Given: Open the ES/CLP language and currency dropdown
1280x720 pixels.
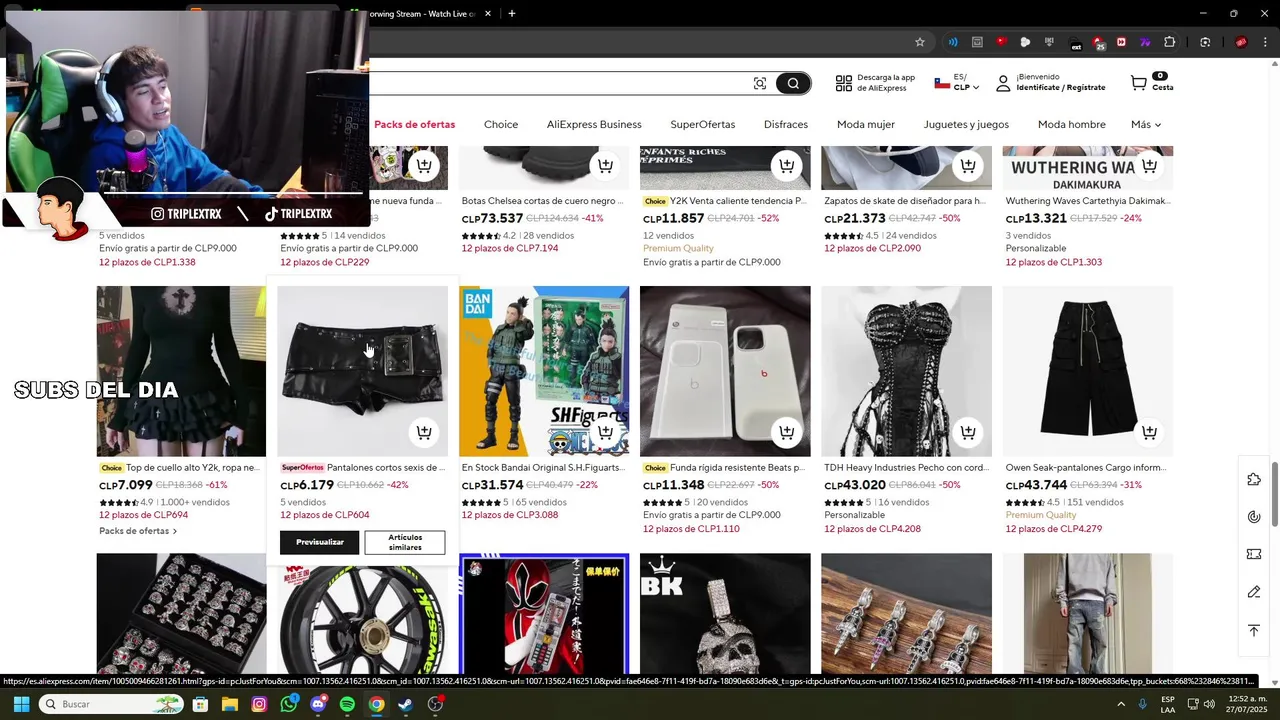Looking at the screenshot, I should tap(957, 83).
